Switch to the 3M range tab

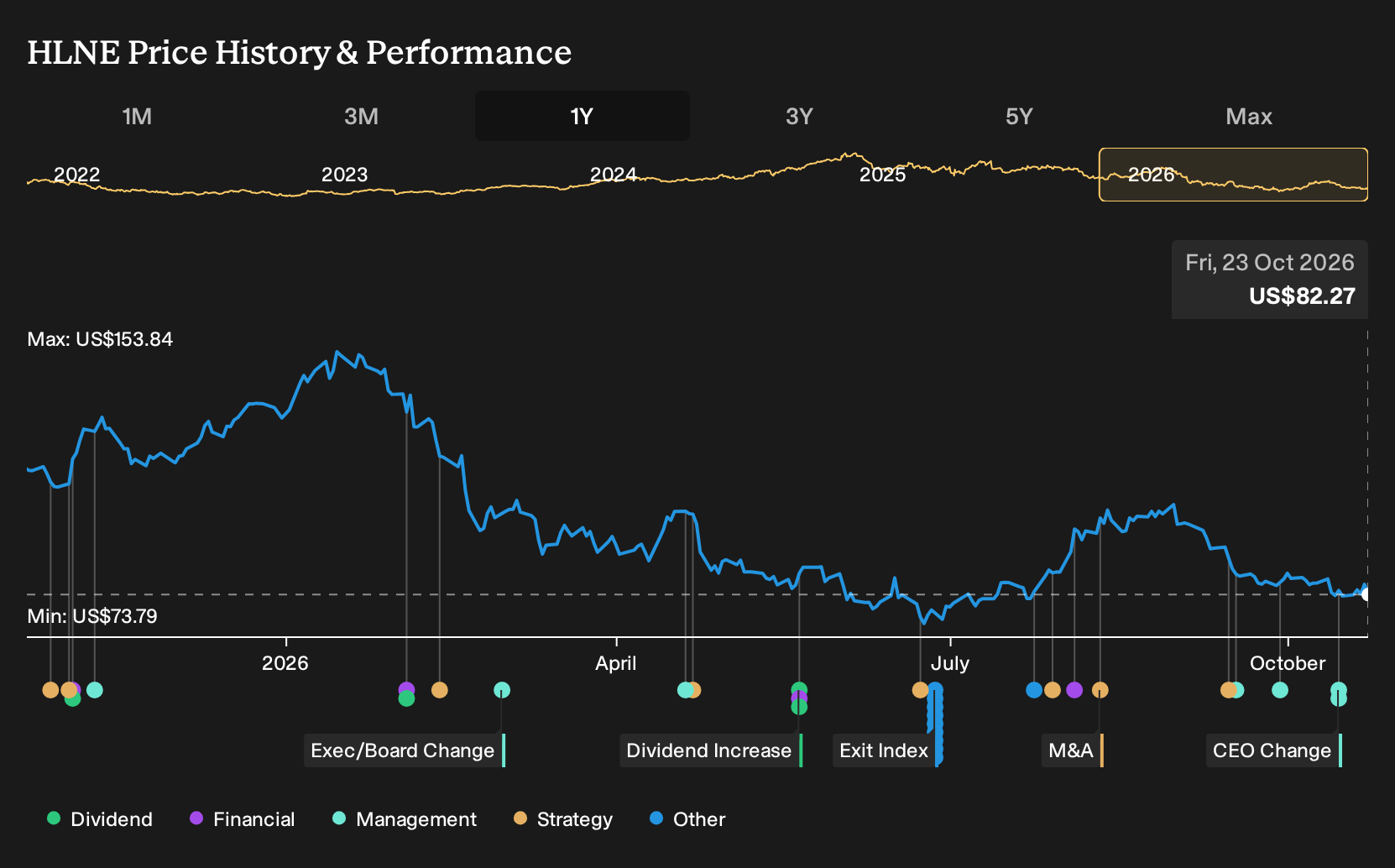tap(361, 116)
